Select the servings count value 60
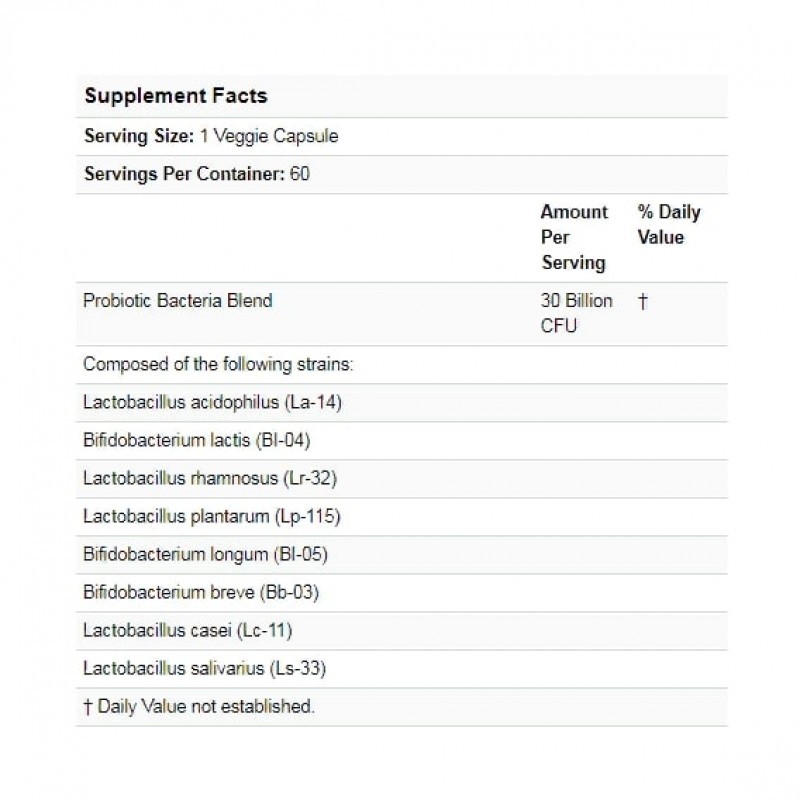This screenshot has width=800, height=800. (x=300, y=174)
